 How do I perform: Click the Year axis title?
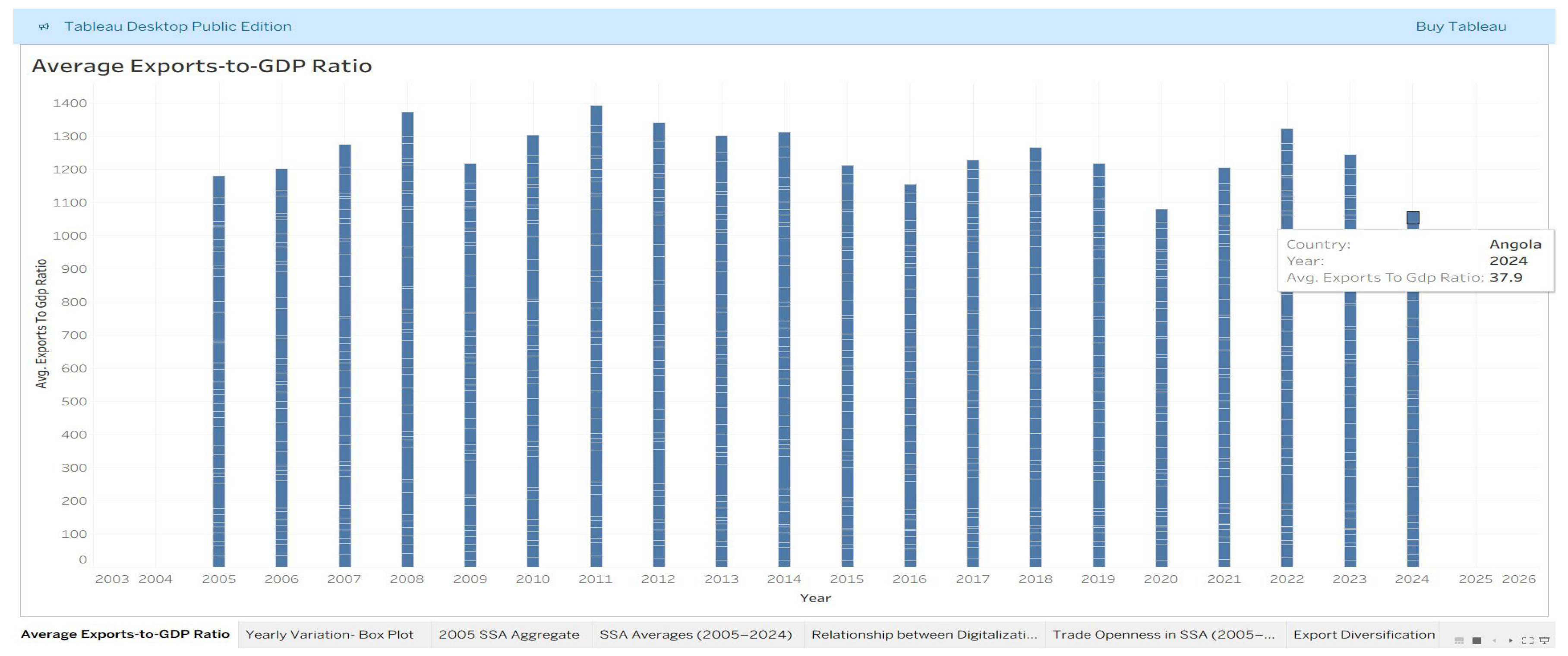[x=815, y=598]
